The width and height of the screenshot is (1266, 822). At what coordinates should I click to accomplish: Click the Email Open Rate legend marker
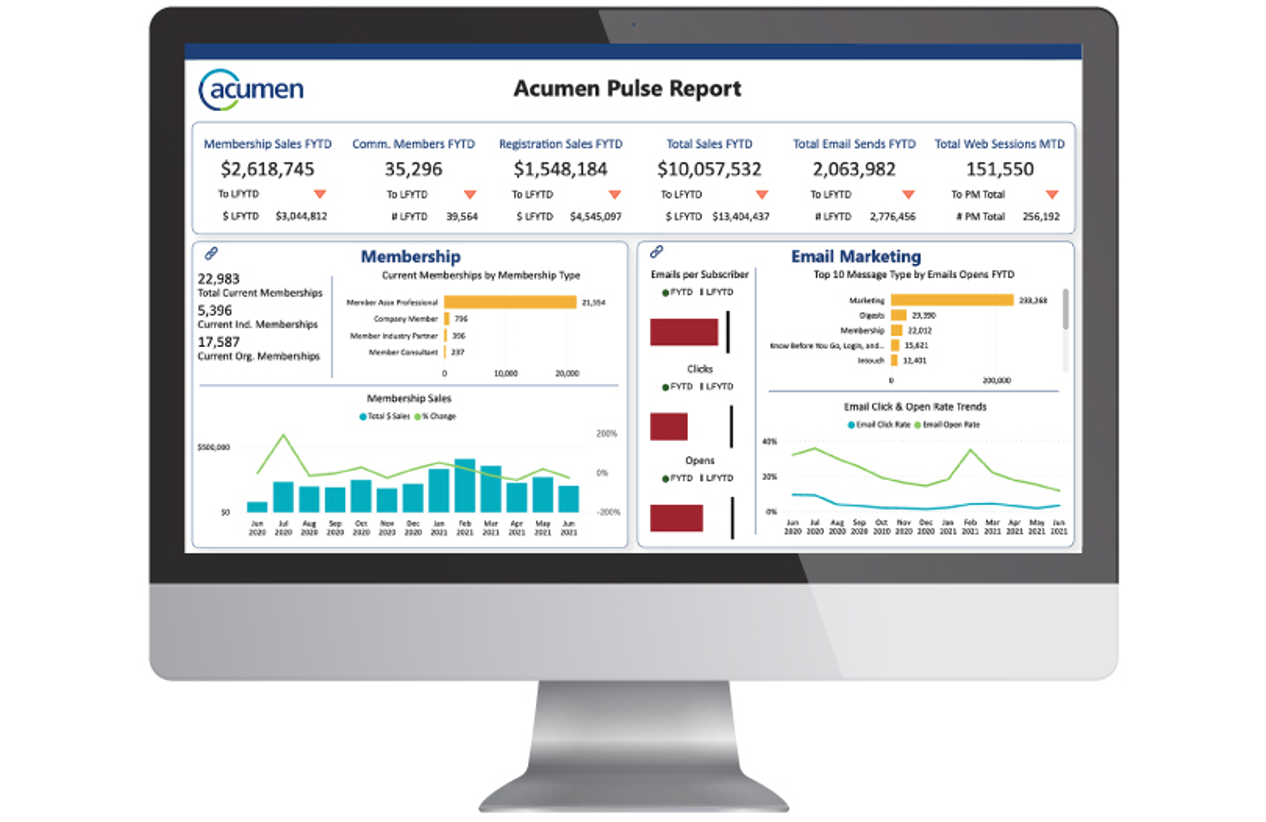(x=916, y=424)
